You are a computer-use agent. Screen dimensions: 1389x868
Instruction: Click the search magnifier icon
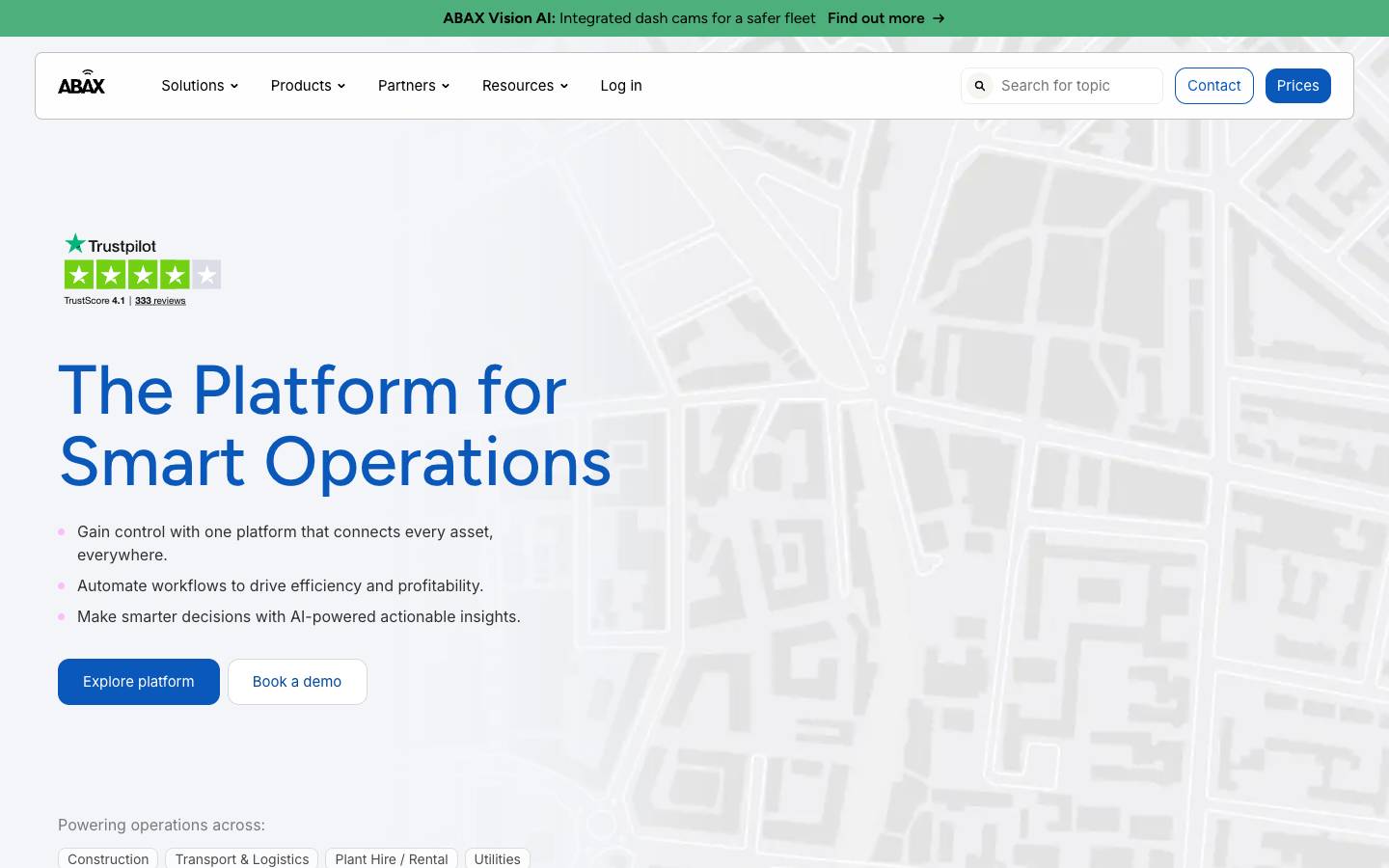(x=980, y=86)
